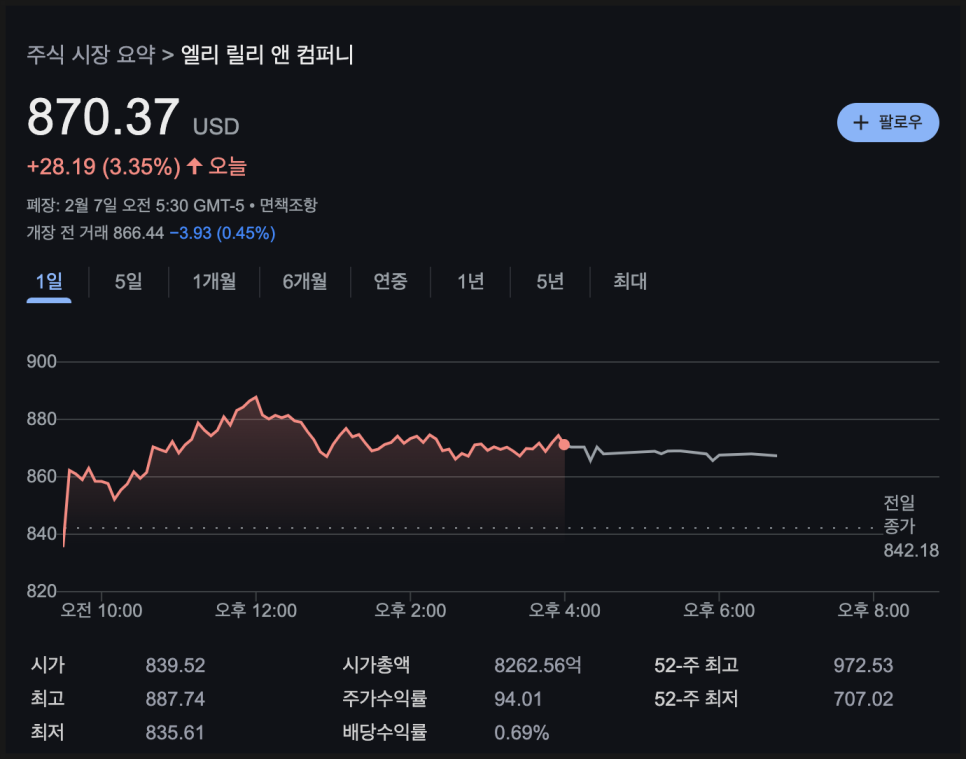Screen dimensions: 966x759
Task: Click the 52-주 최고 value 972.53
Action: [864, 665]
